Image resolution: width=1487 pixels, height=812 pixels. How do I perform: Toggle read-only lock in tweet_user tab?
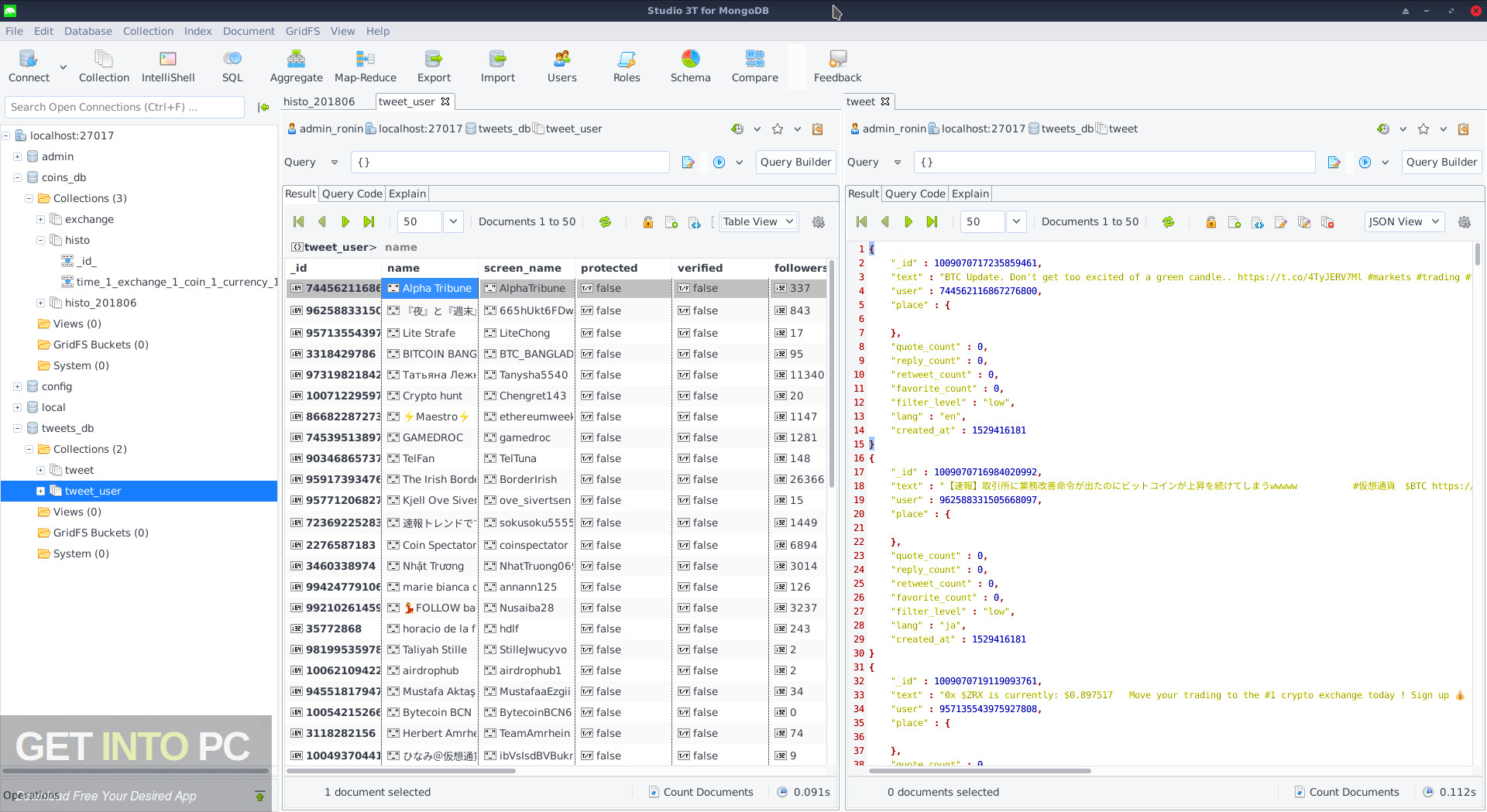648,222
